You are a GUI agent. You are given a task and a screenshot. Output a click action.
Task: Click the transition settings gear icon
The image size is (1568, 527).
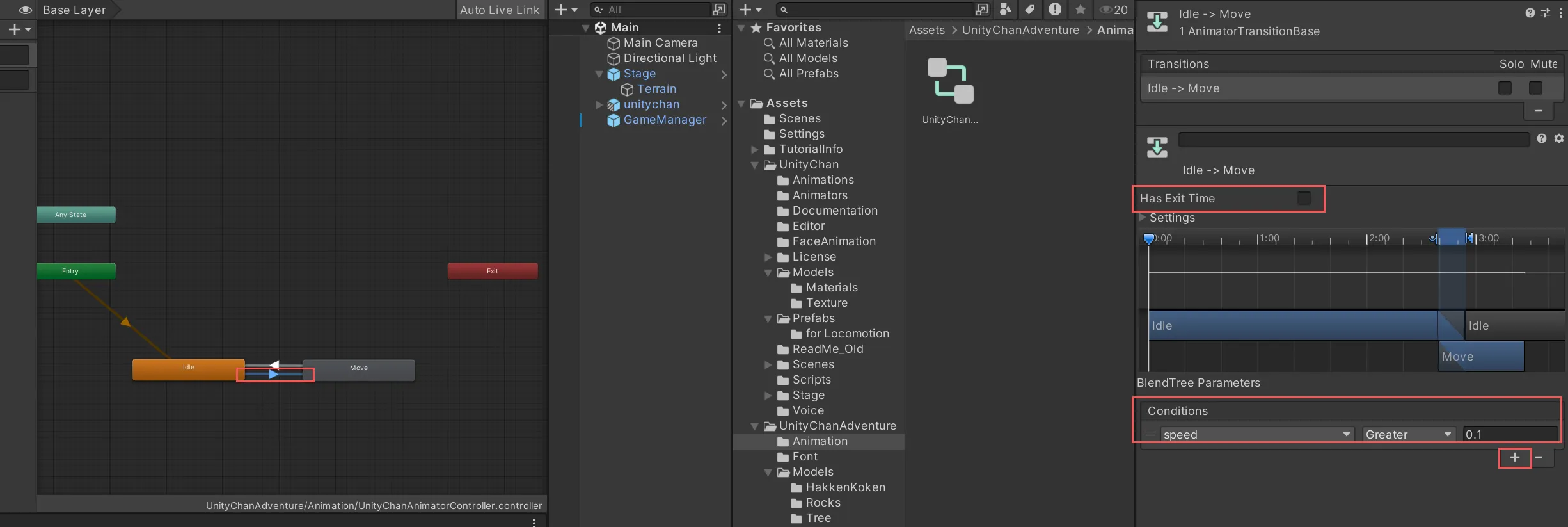coord(1559,138)
